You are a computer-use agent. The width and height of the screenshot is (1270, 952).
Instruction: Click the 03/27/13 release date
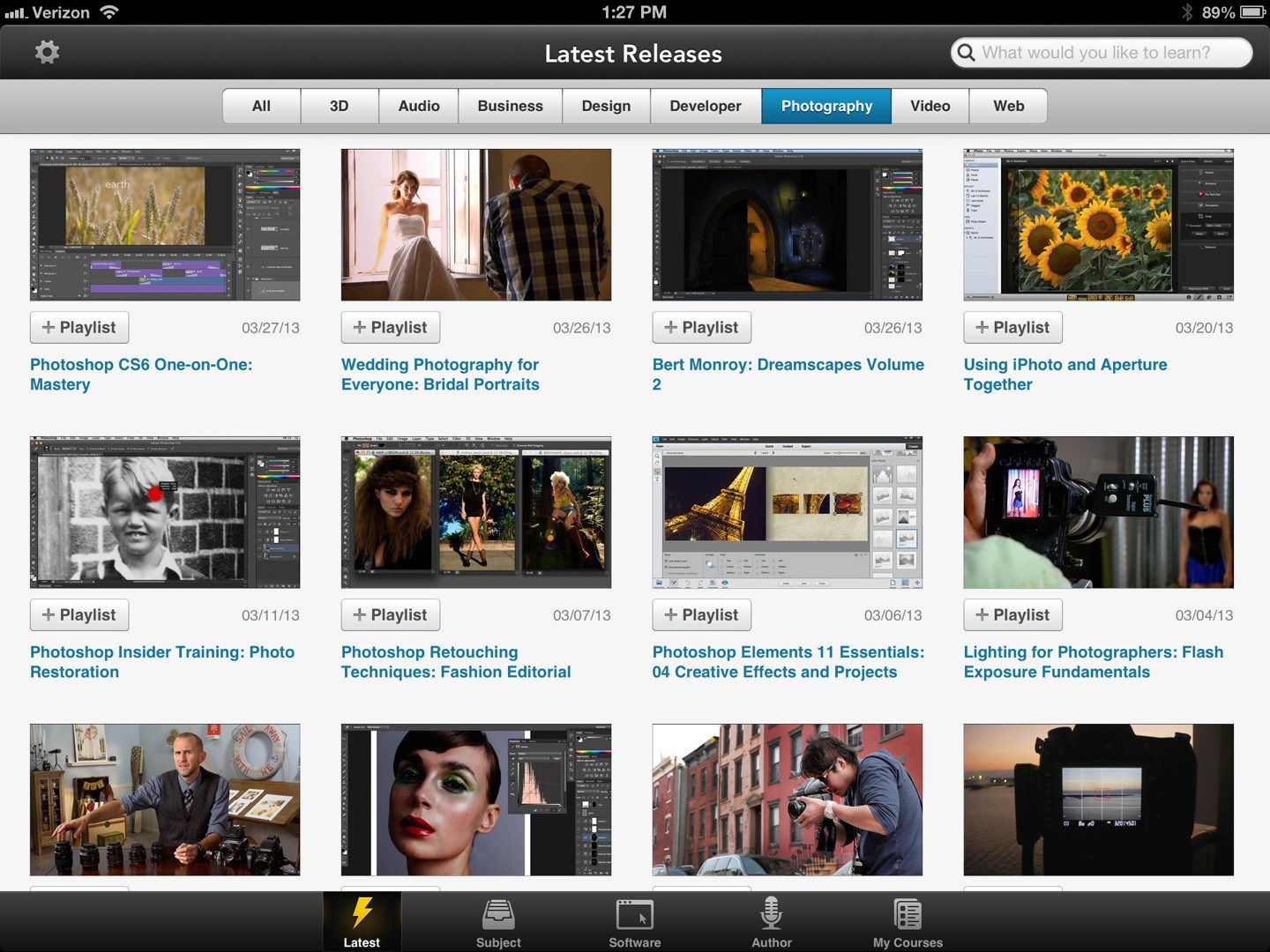click(271, 328)
